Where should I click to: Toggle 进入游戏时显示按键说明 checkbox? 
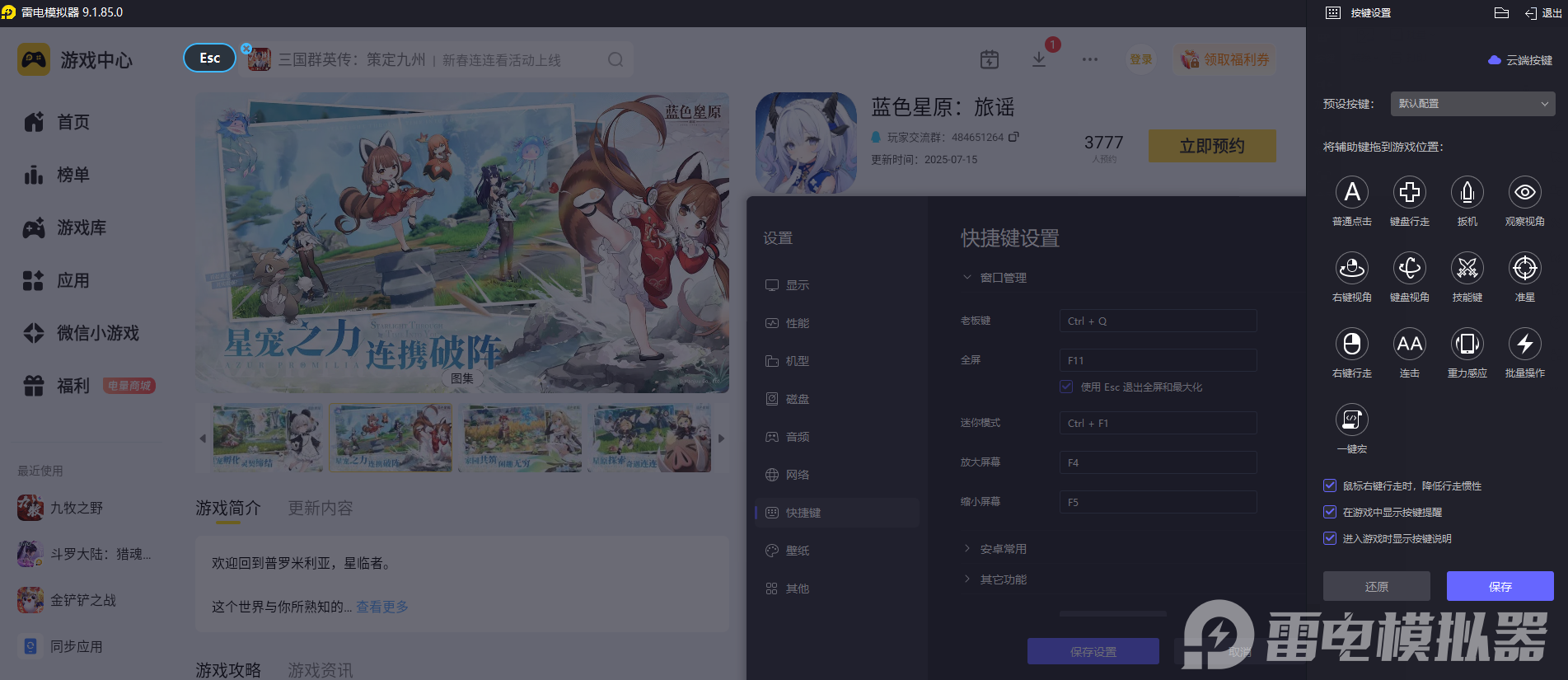click(x=1329, y=538)
